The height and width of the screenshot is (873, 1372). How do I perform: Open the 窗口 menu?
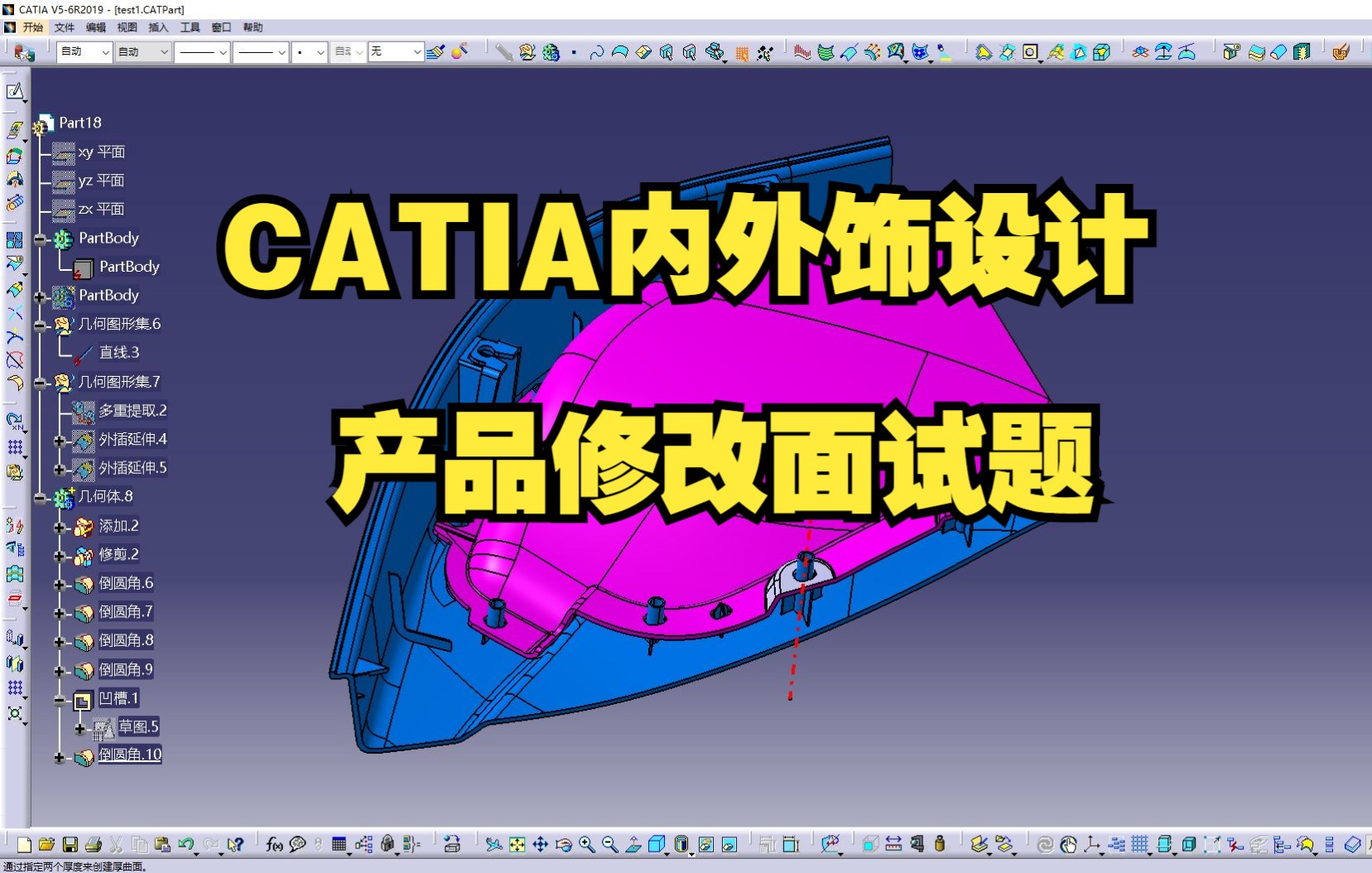pyautogui.click(x=221, y=27)
